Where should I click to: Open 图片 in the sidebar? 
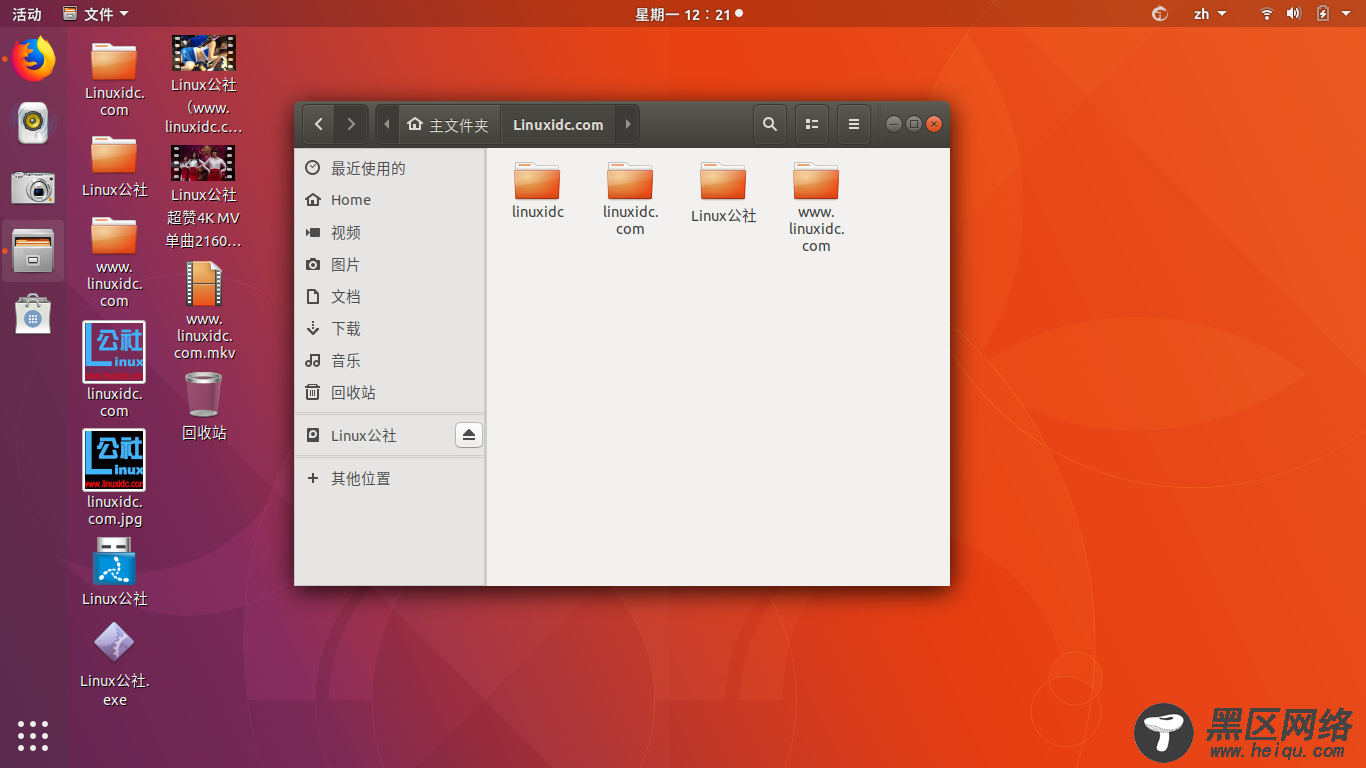[x=390, y=264]
